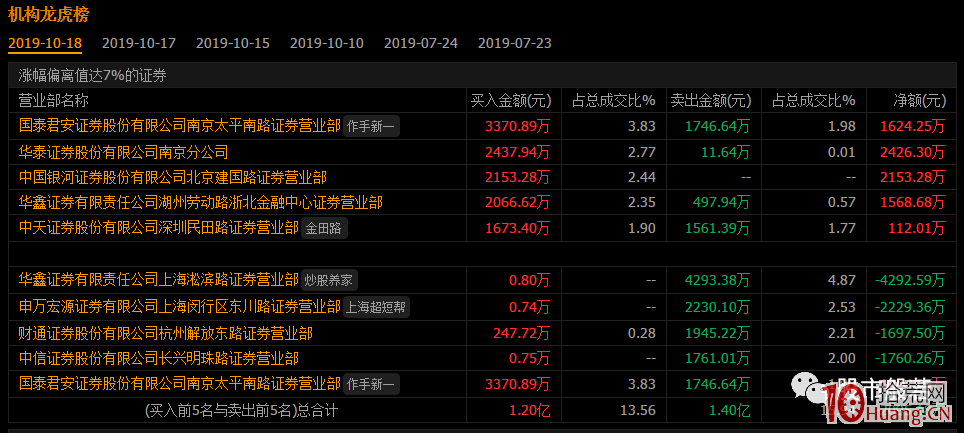Open 中信证券长兴明珠路 branch link
The width and height of the screenshot is (964, 433).
pos(159,358)
